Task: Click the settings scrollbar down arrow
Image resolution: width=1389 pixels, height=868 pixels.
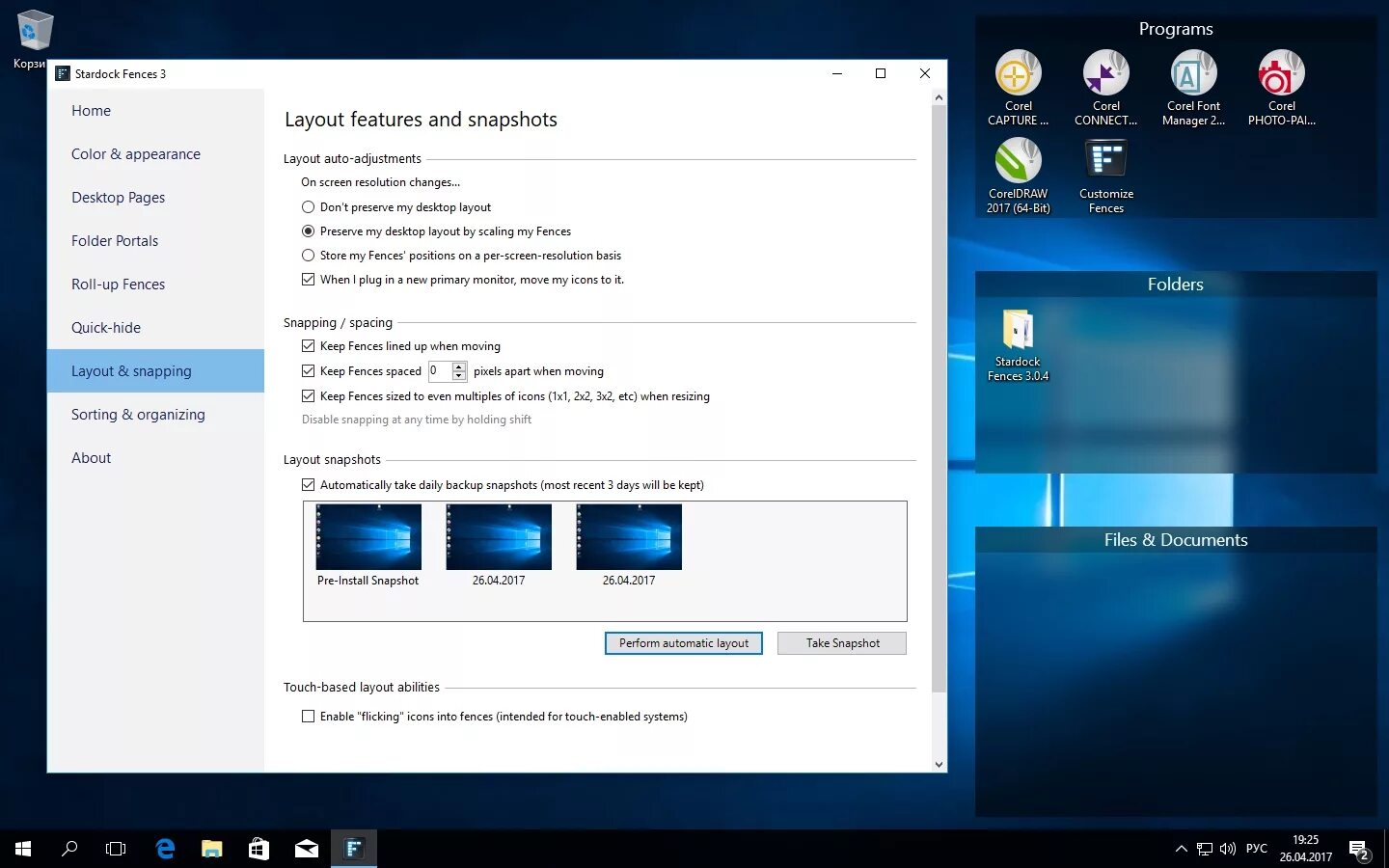Action: [939, 764]
